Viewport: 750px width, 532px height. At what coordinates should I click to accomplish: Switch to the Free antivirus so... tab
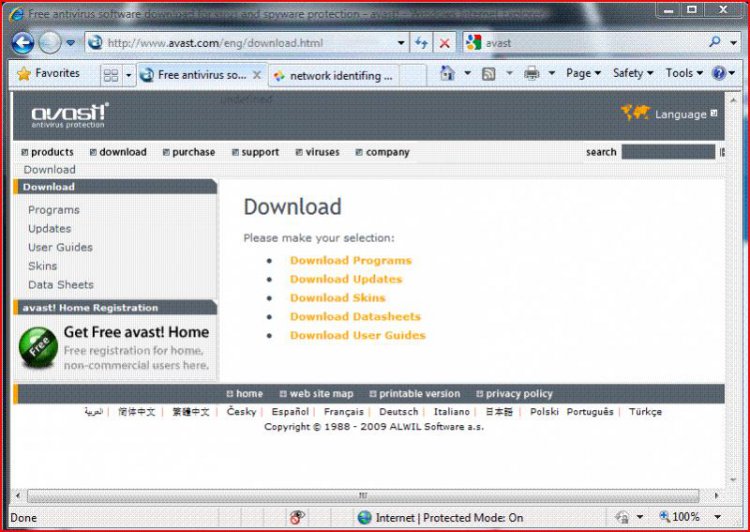pos(201,75)
